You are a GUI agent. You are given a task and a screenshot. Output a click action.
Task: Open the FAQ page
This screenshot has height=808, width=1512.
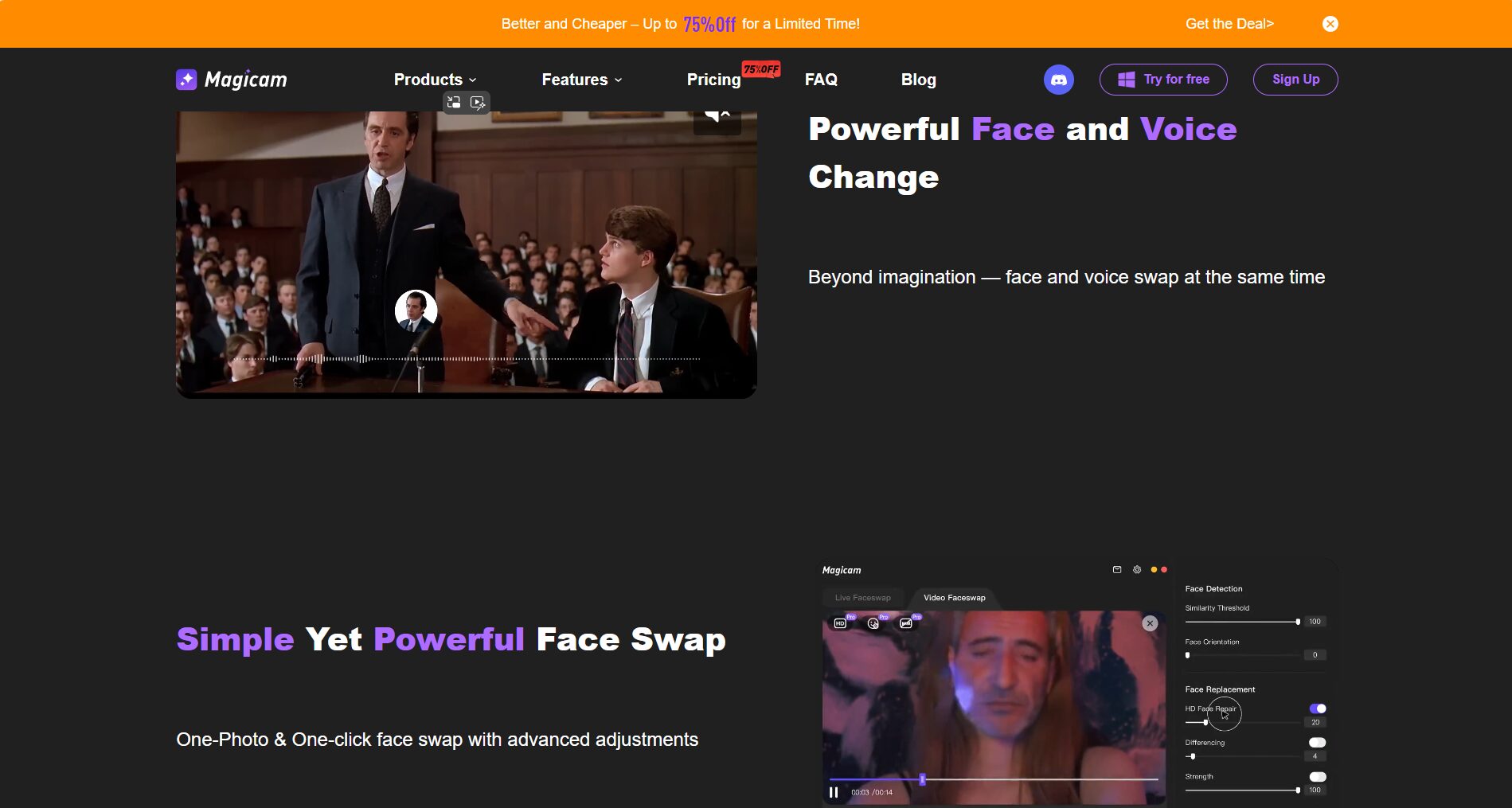click(x=821, y=80)
